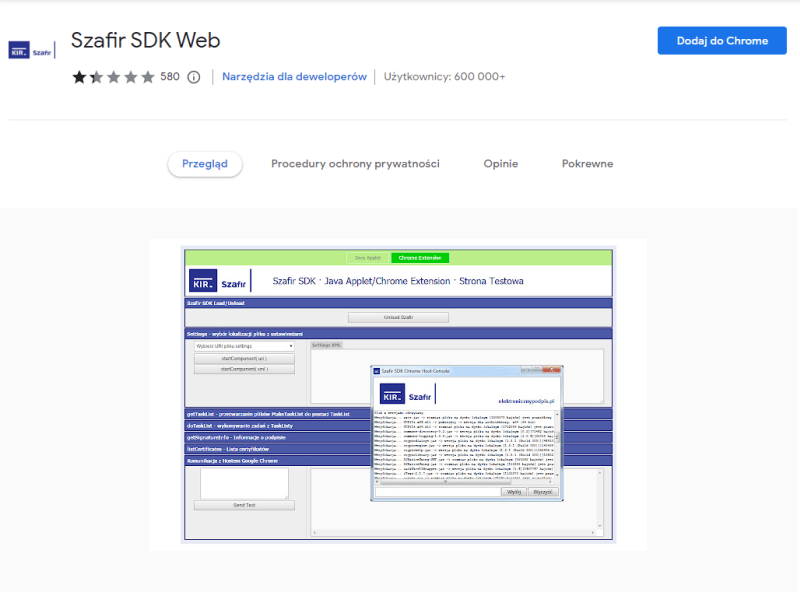Click the Send Text message textarea
Viewport: 800px width, 592px height.
tap(244, 483)
